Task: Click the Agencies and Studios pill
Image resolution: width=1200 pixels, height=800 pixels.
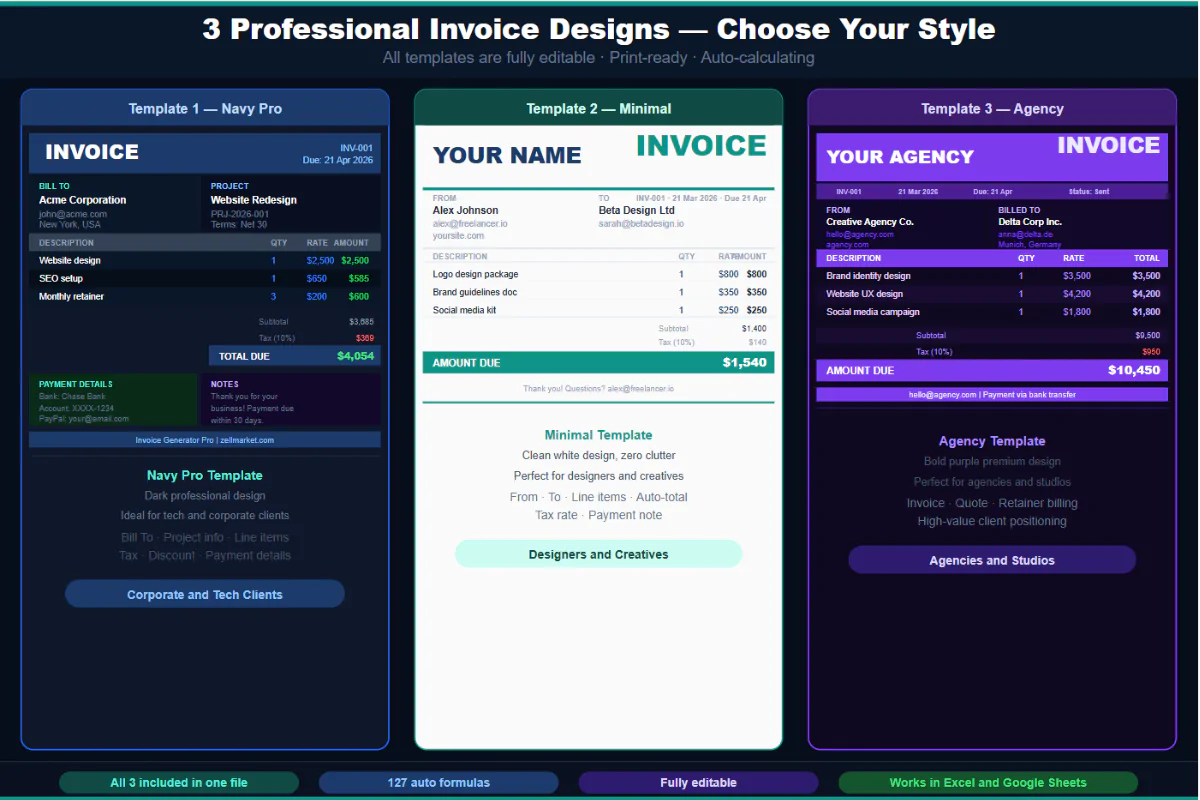Action: coord(991,560)
